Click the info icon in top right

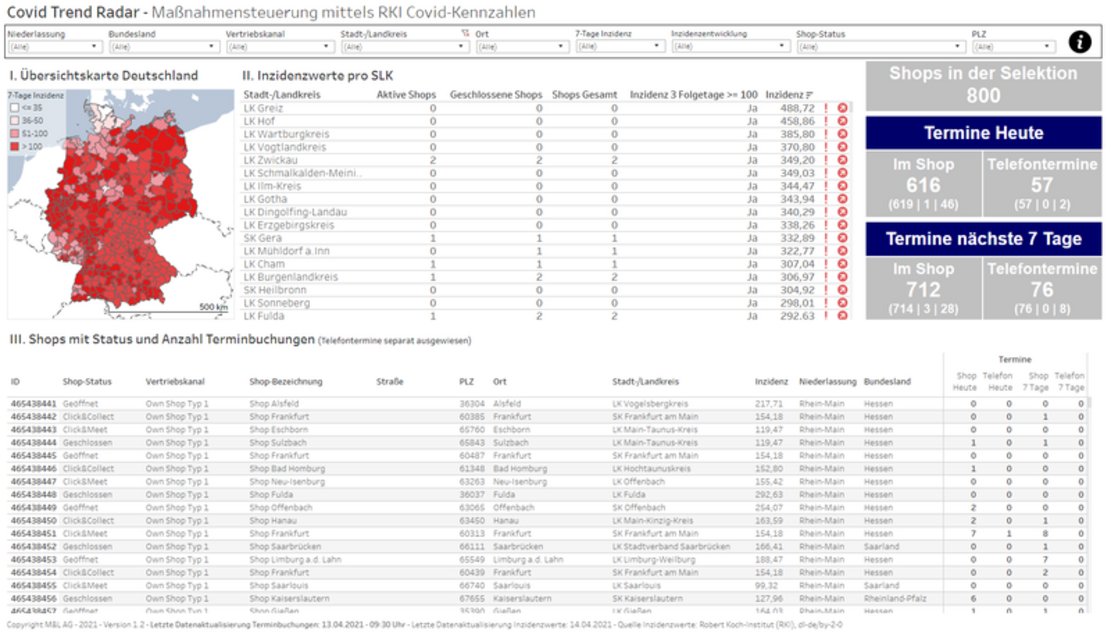pos(1080,41)
